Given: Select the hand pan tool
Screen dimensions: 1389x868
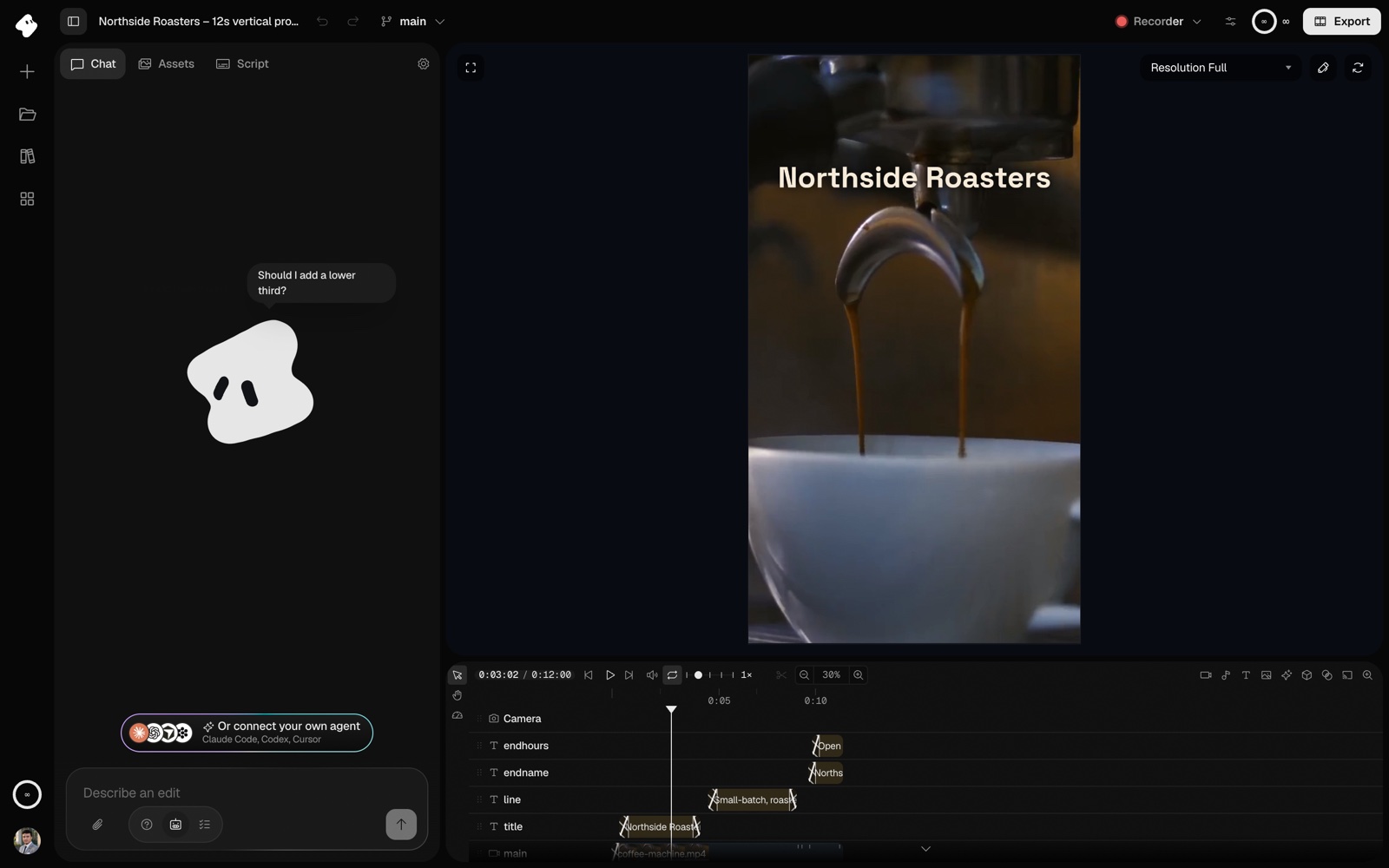Looking at the screenshot, I should point(458,695).
